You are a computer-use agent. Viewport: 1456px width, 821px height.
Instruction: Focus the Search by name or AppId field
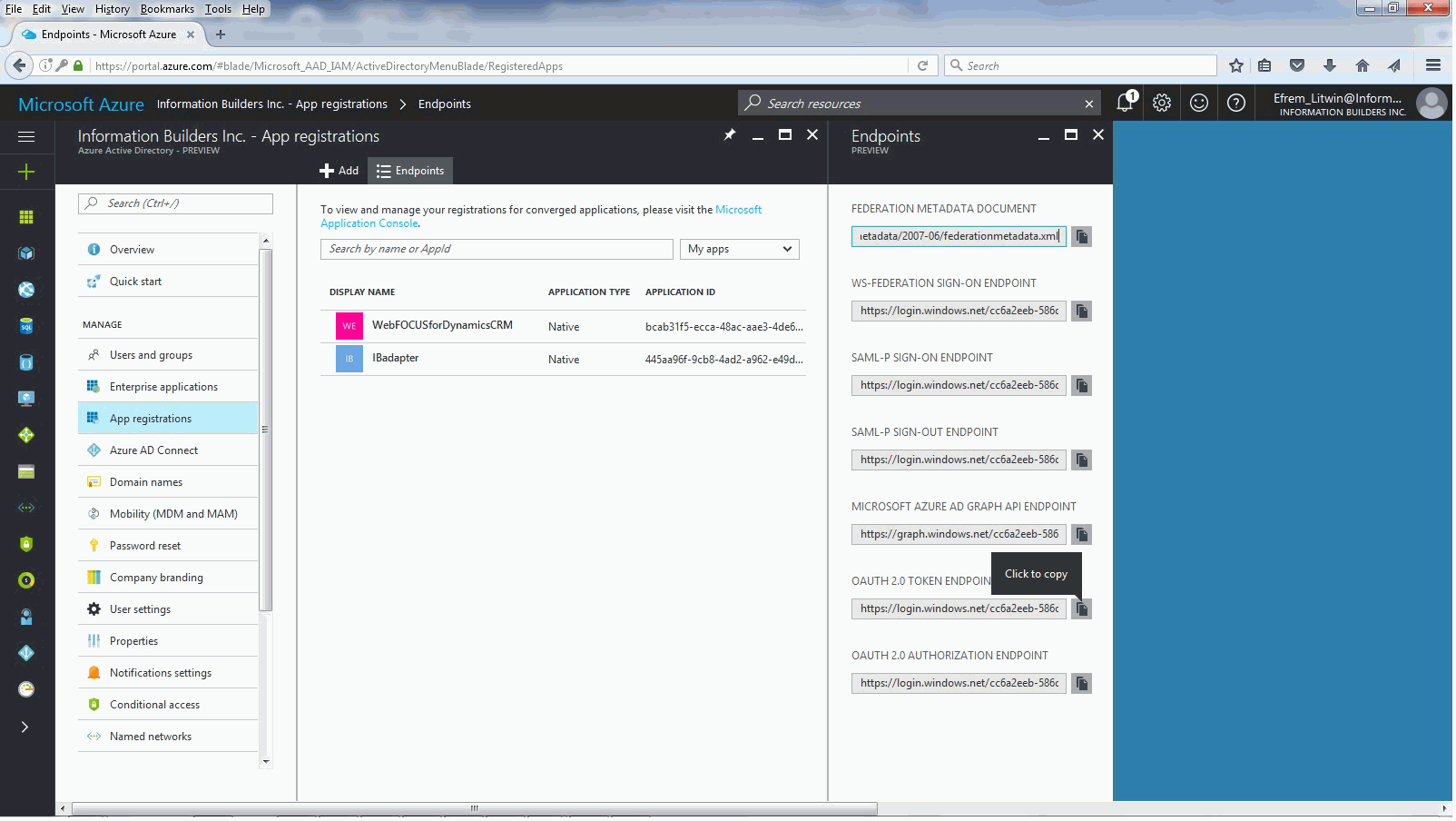click(x=497, y=249)
